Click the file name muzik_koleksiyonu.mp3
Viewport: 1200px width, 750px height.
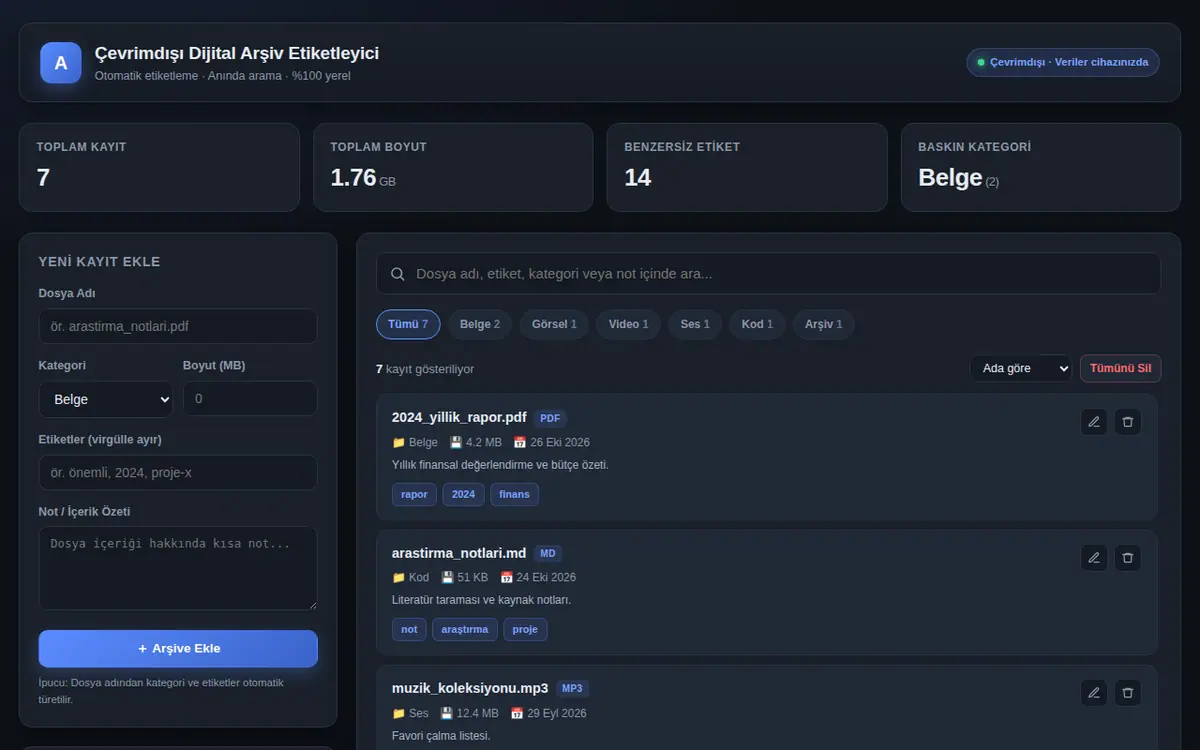470,688
